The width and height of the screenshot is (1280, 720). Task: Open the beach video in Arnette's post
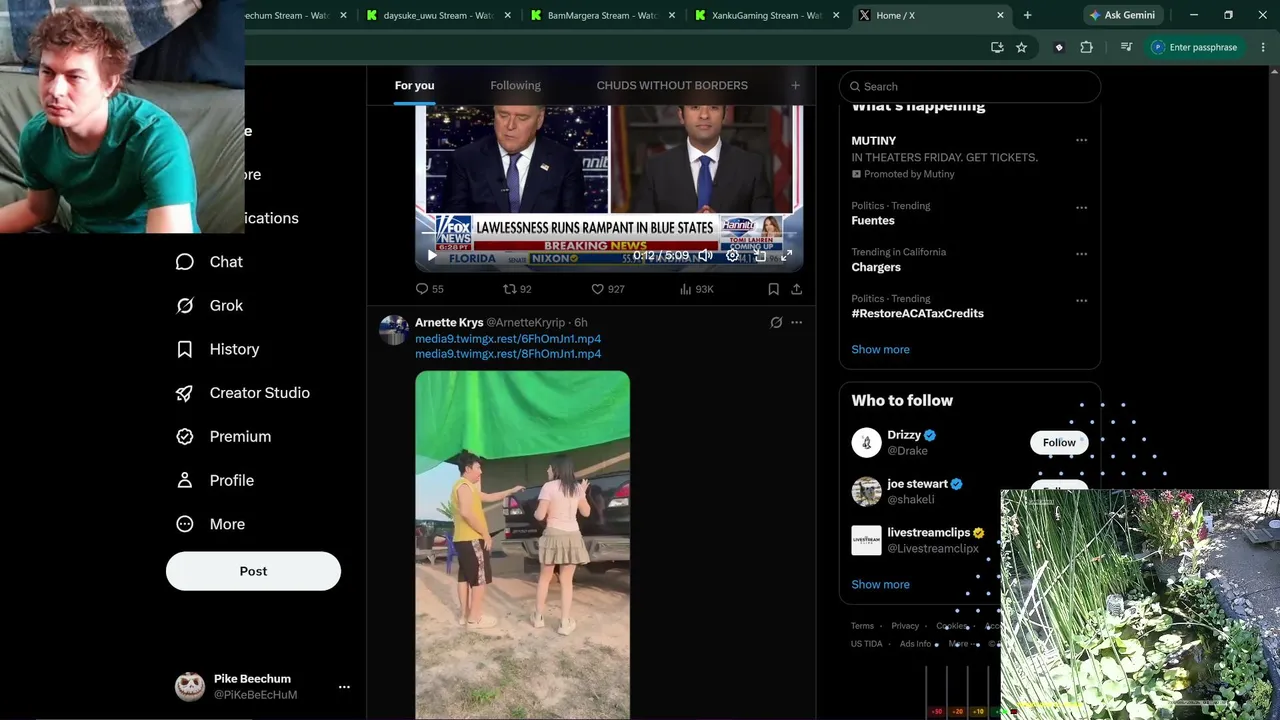tap(523, 545)
